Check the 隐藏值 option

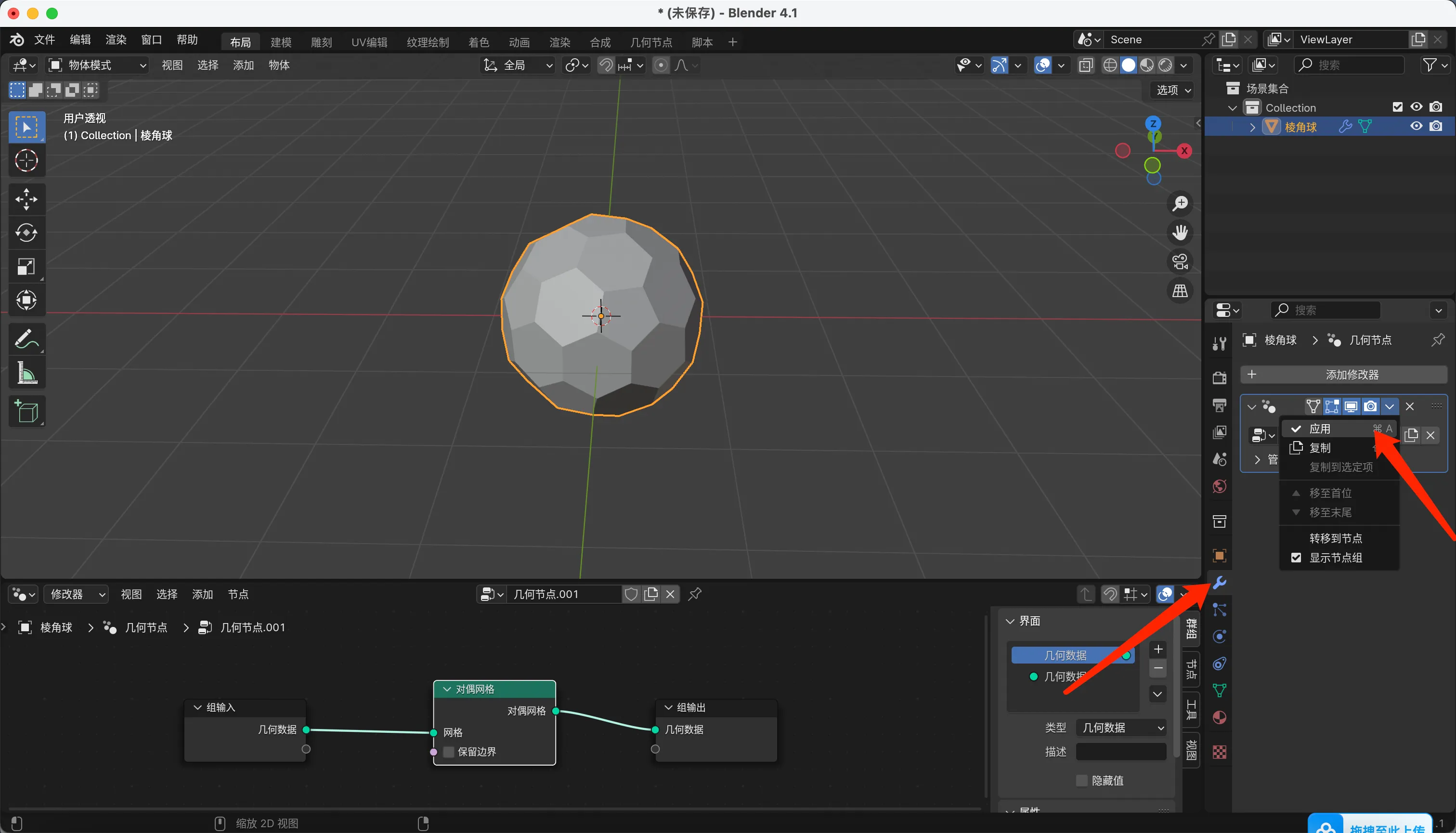(x=1082, y=781)
